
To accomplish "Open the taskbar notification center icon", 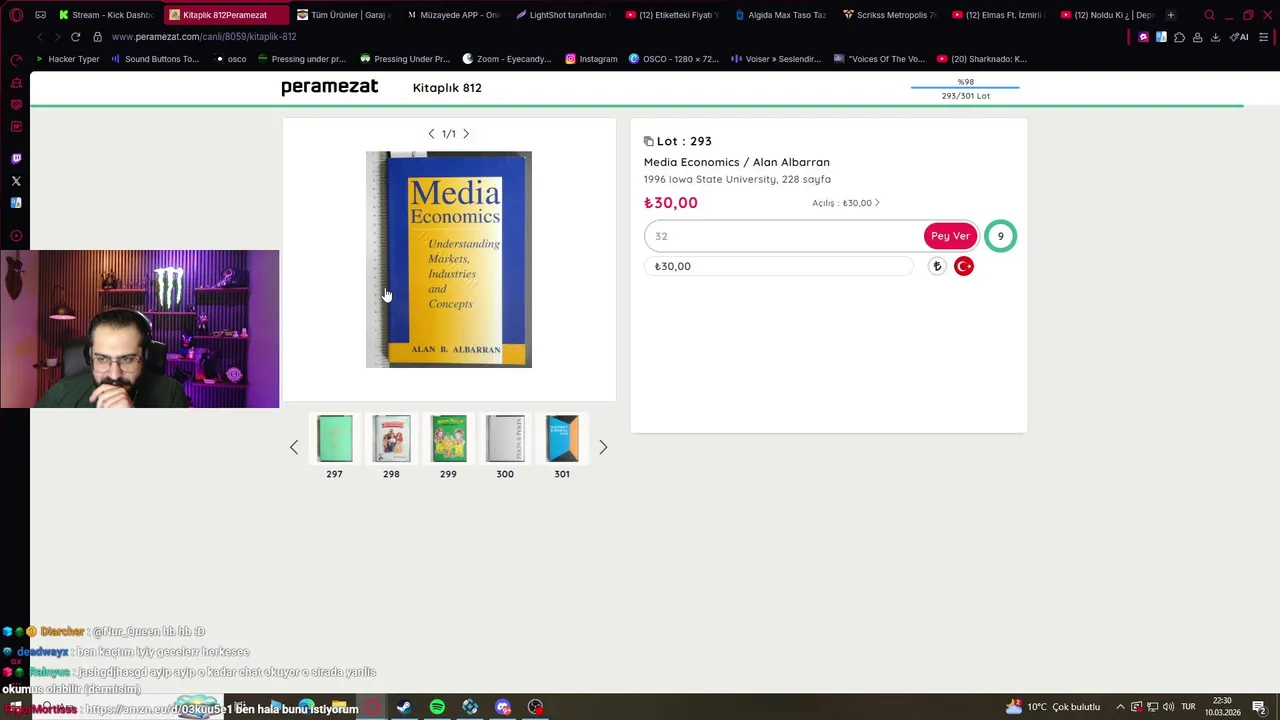I will (x=1262, y=707).
